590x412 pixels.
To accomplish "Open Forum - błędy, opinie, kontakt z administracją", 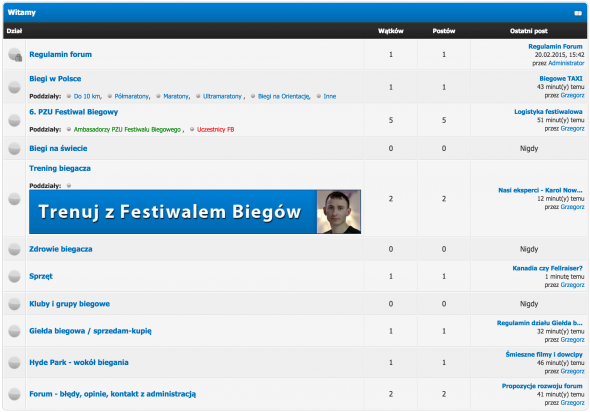I will (113, 394).
